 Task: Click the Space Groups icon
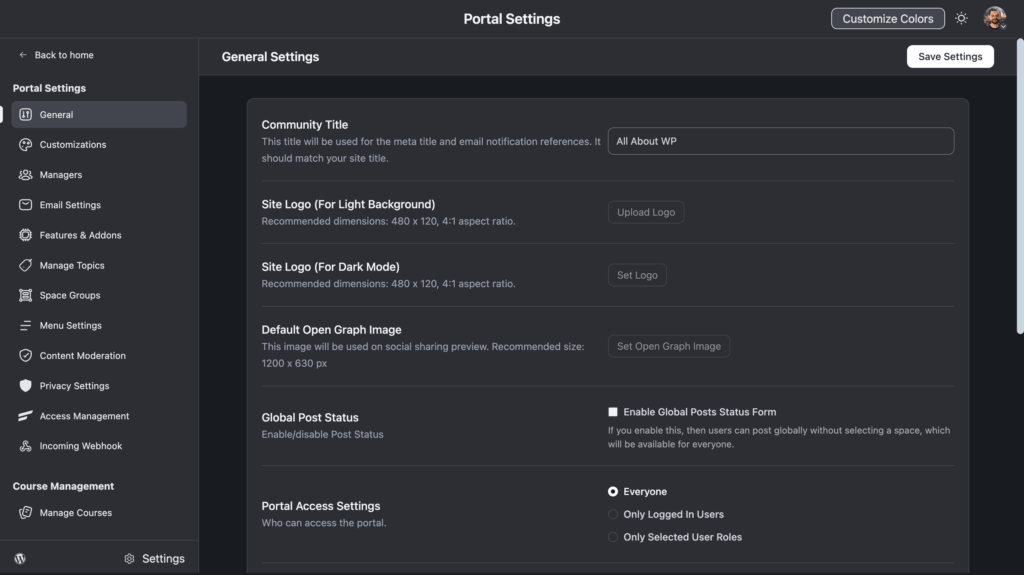pyautogui.click(x=25, y=295)
